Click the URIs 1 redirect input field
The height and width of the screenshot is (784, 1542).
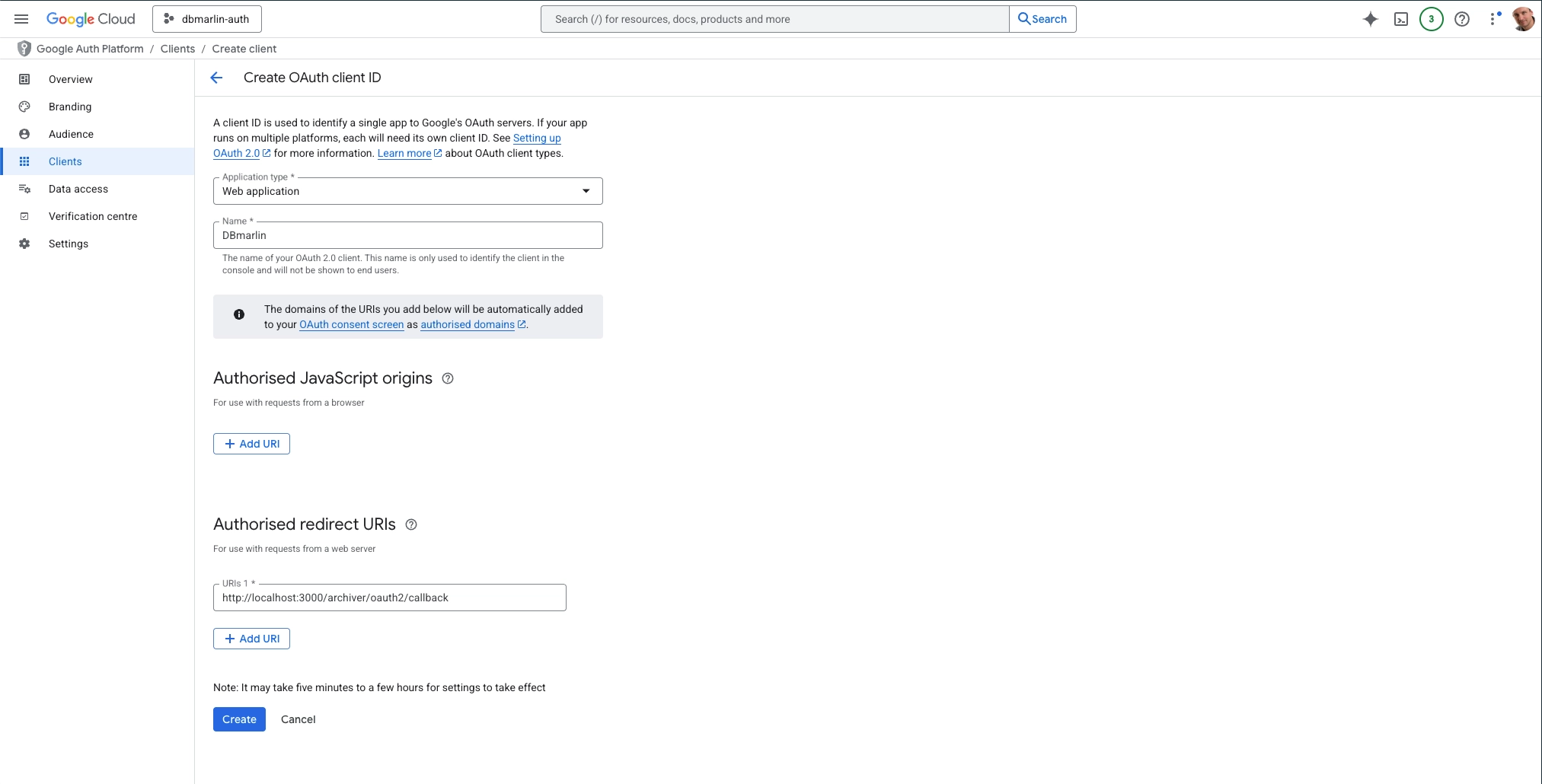click(389, 598)
